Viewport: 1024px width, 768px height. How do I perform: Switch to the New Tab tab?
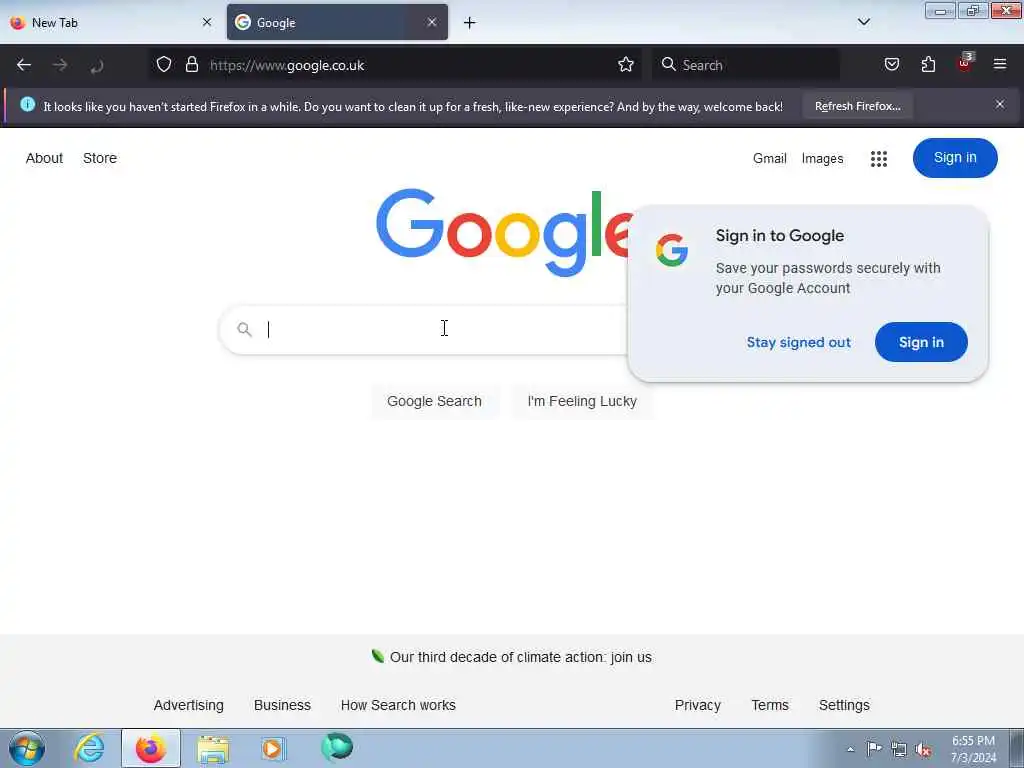[110, 22]
